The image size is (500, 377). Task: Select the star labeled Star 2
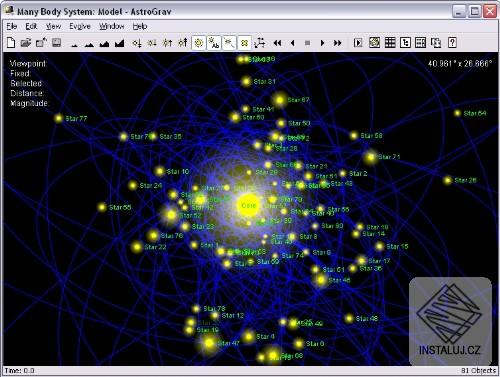pyautogui.click(x=343, y=173)
